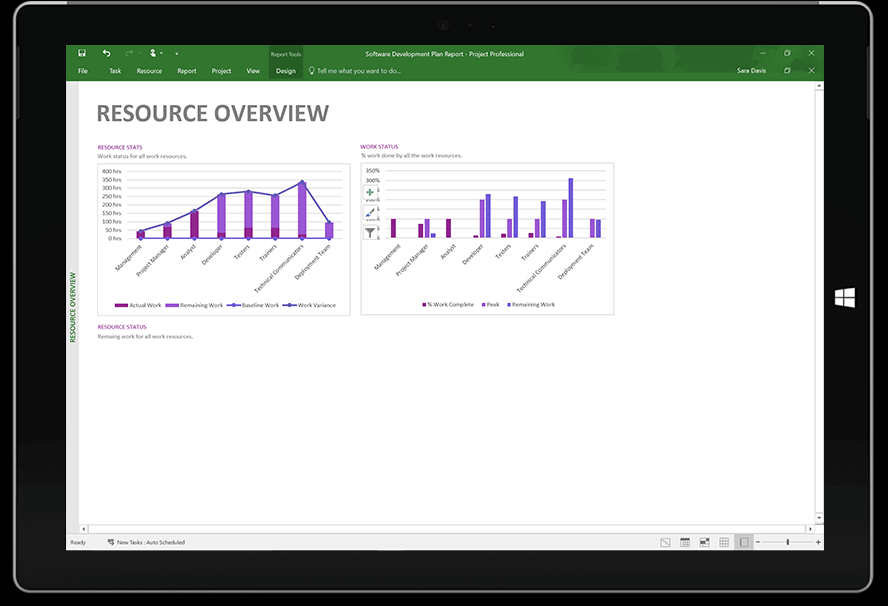This screenshot has width=888, height=606.
Task: Toggle Touch/Mouse mode in Quick Access Toolbar
Action: point(153,52)
